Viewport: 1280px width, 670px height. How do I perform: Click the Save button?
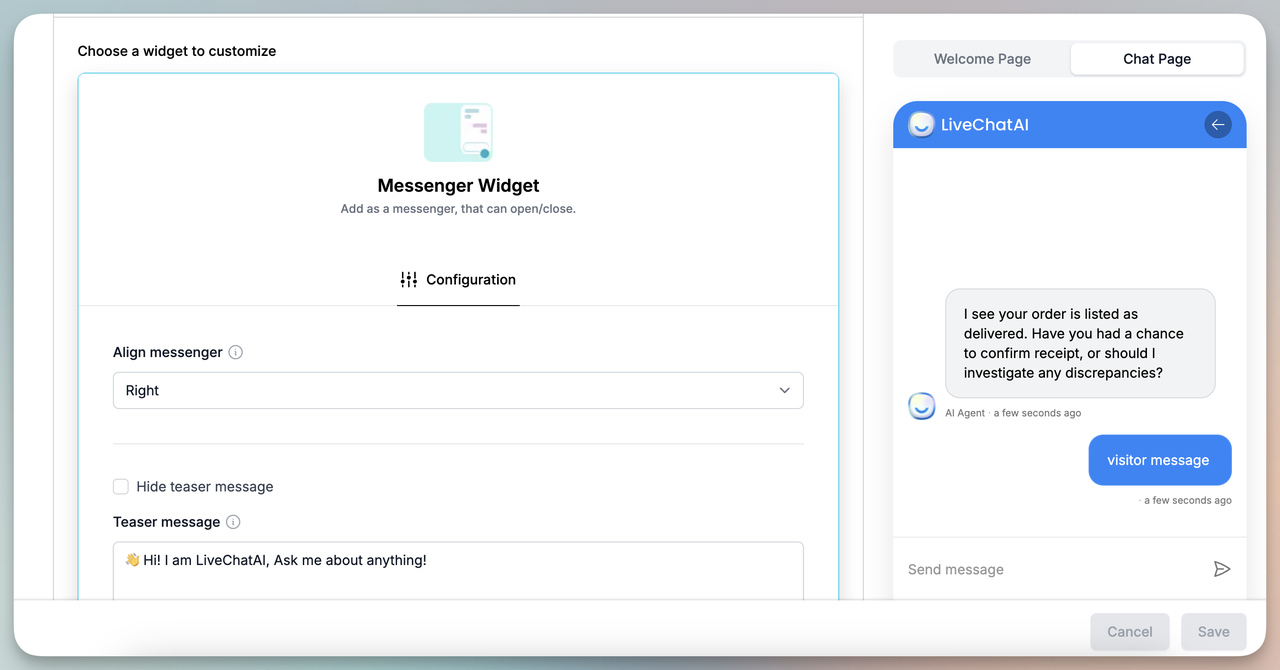pos(1213,631)
